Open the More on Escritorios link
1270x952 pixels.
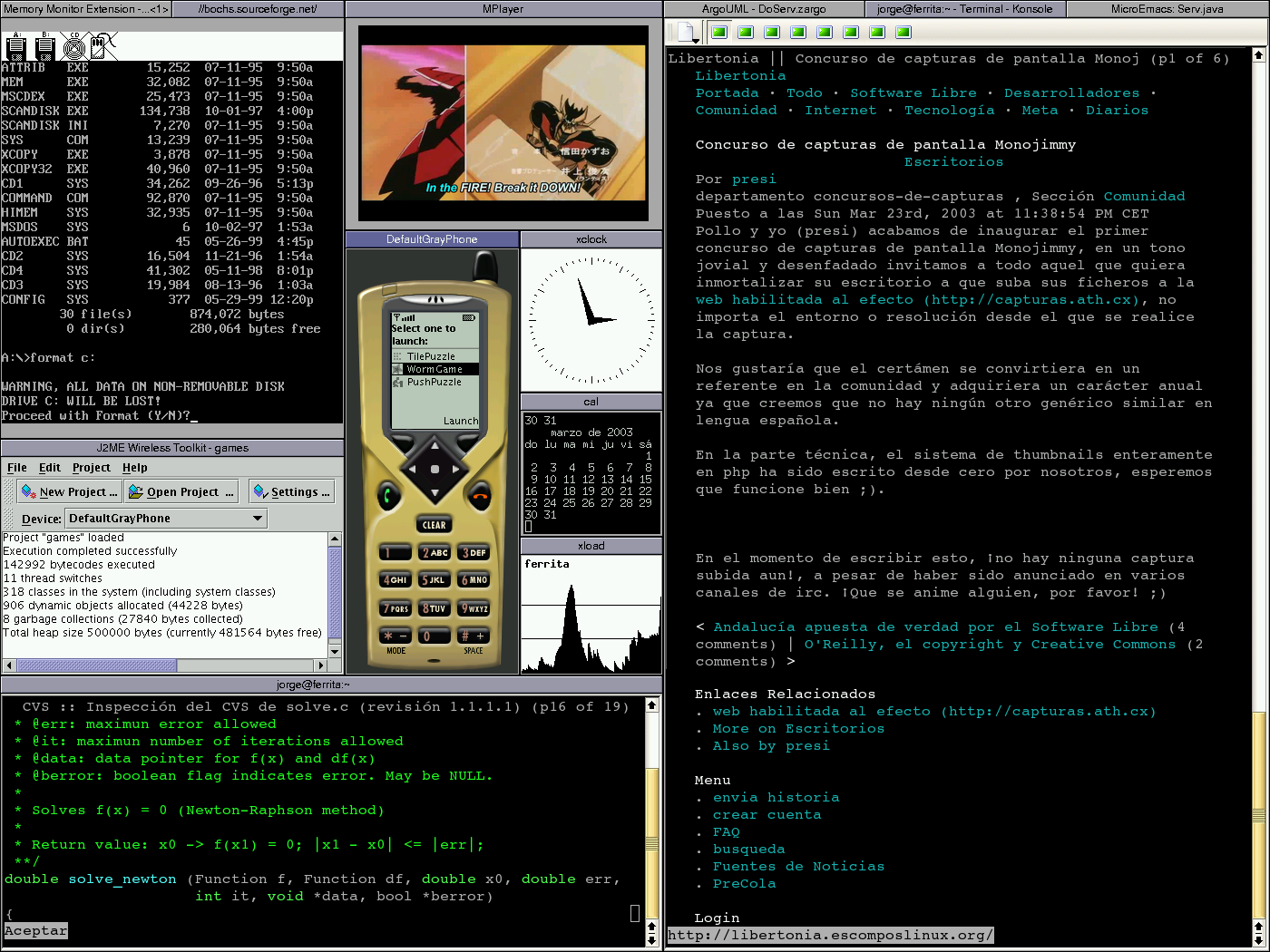[x=798, y=729]
